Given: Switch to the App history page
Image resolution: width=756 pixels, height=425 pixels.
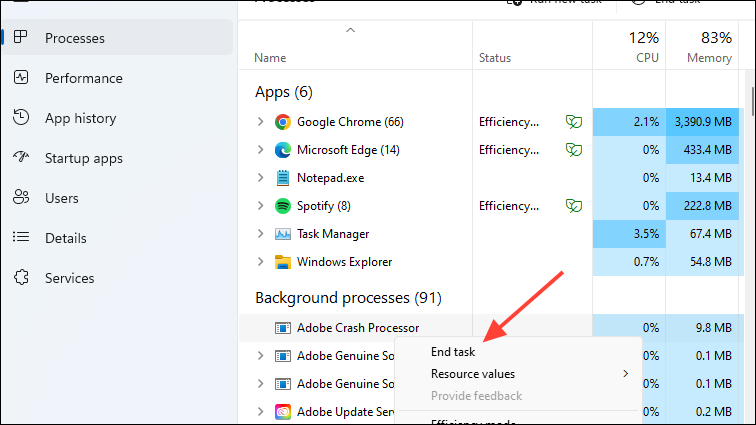Looking at the screenshot, I should point(81,118).
